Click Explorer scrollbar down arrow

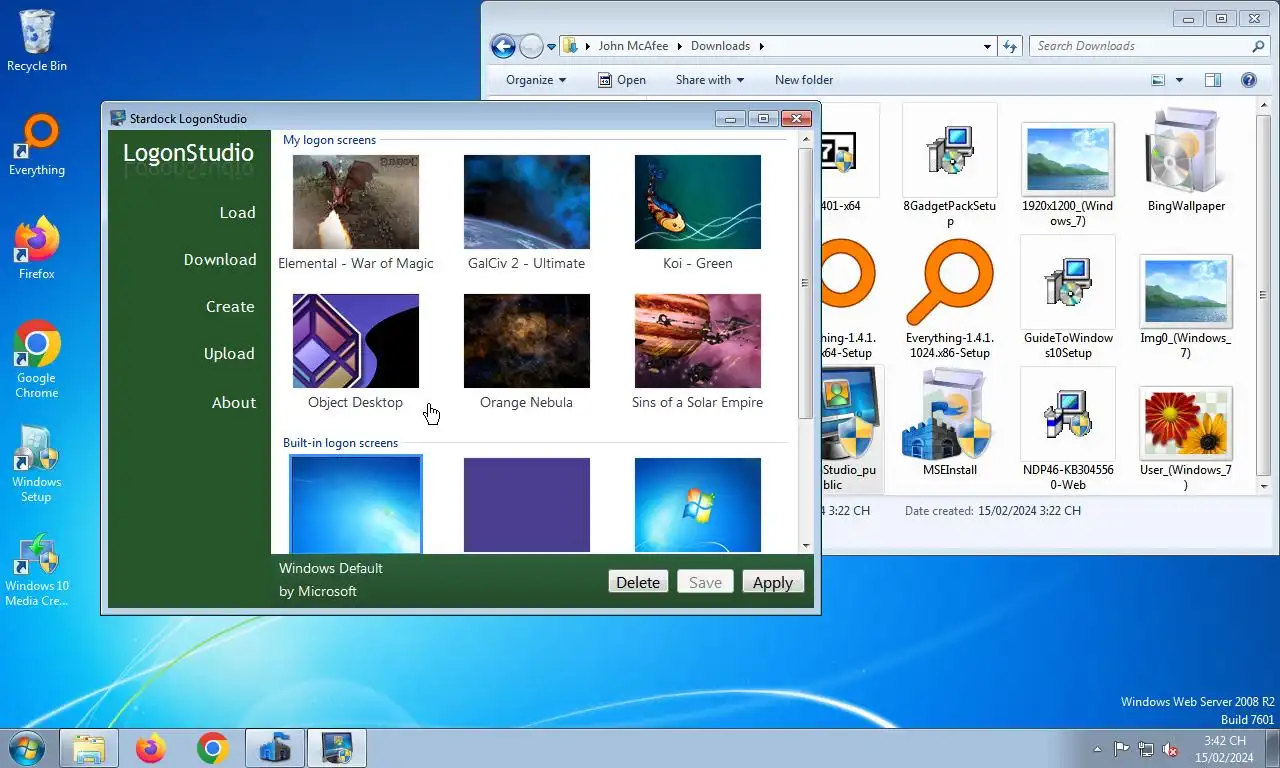(x=1262, y=485)
